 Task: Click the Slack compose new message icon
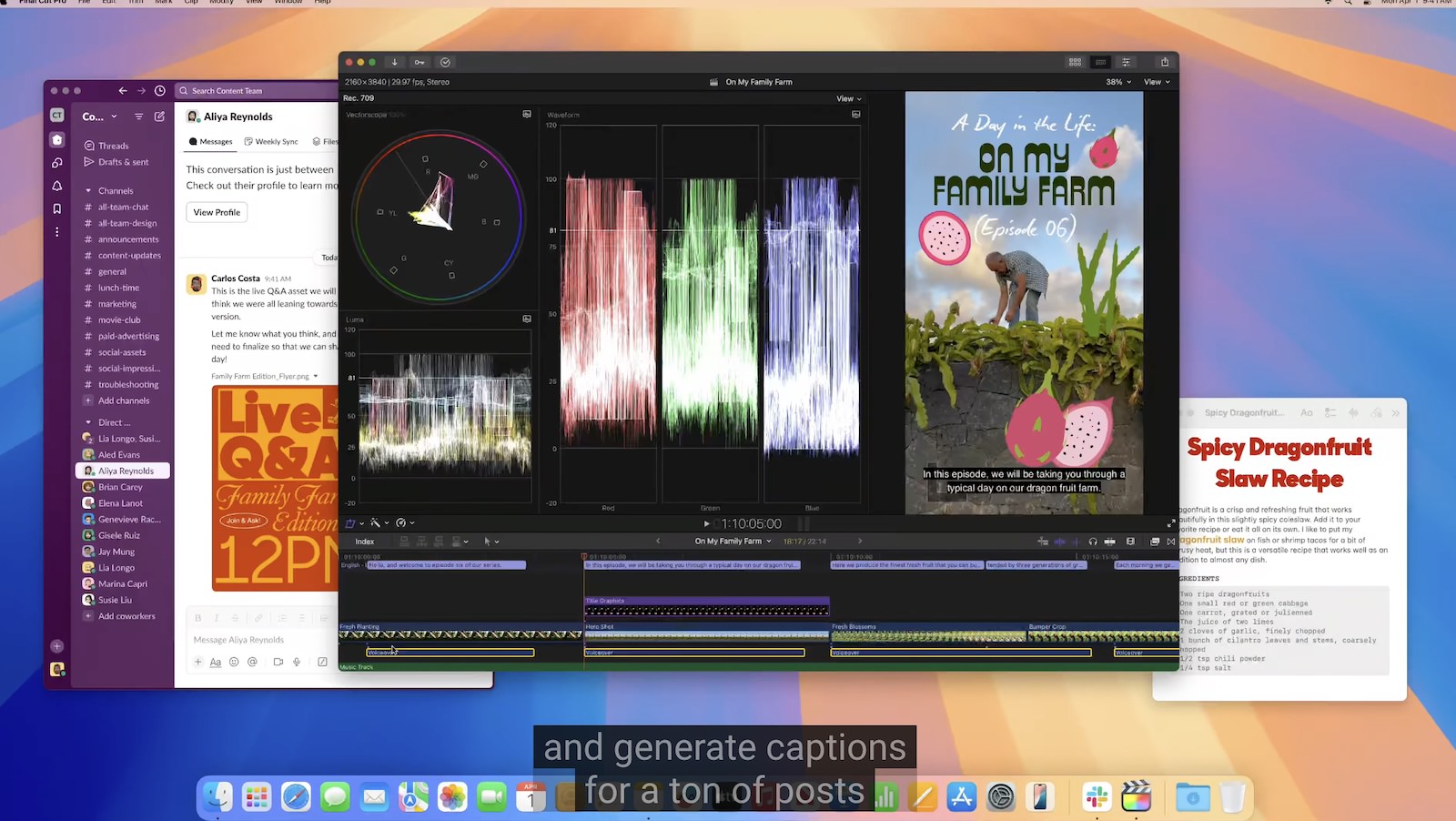click(x=159, y=117)
